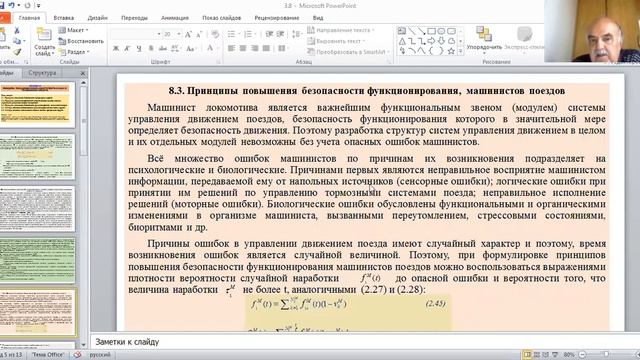Open the Показ слайдов tab

pos(222,18)
